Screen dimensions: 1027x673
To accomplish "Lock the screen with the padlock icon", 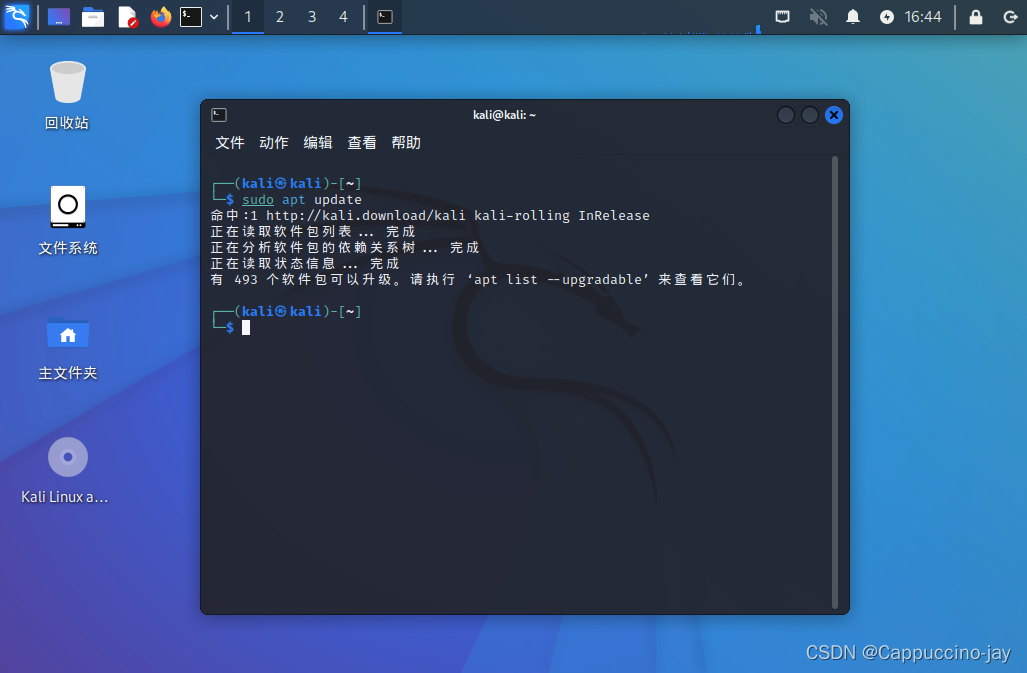I will [x=976, y=17].
